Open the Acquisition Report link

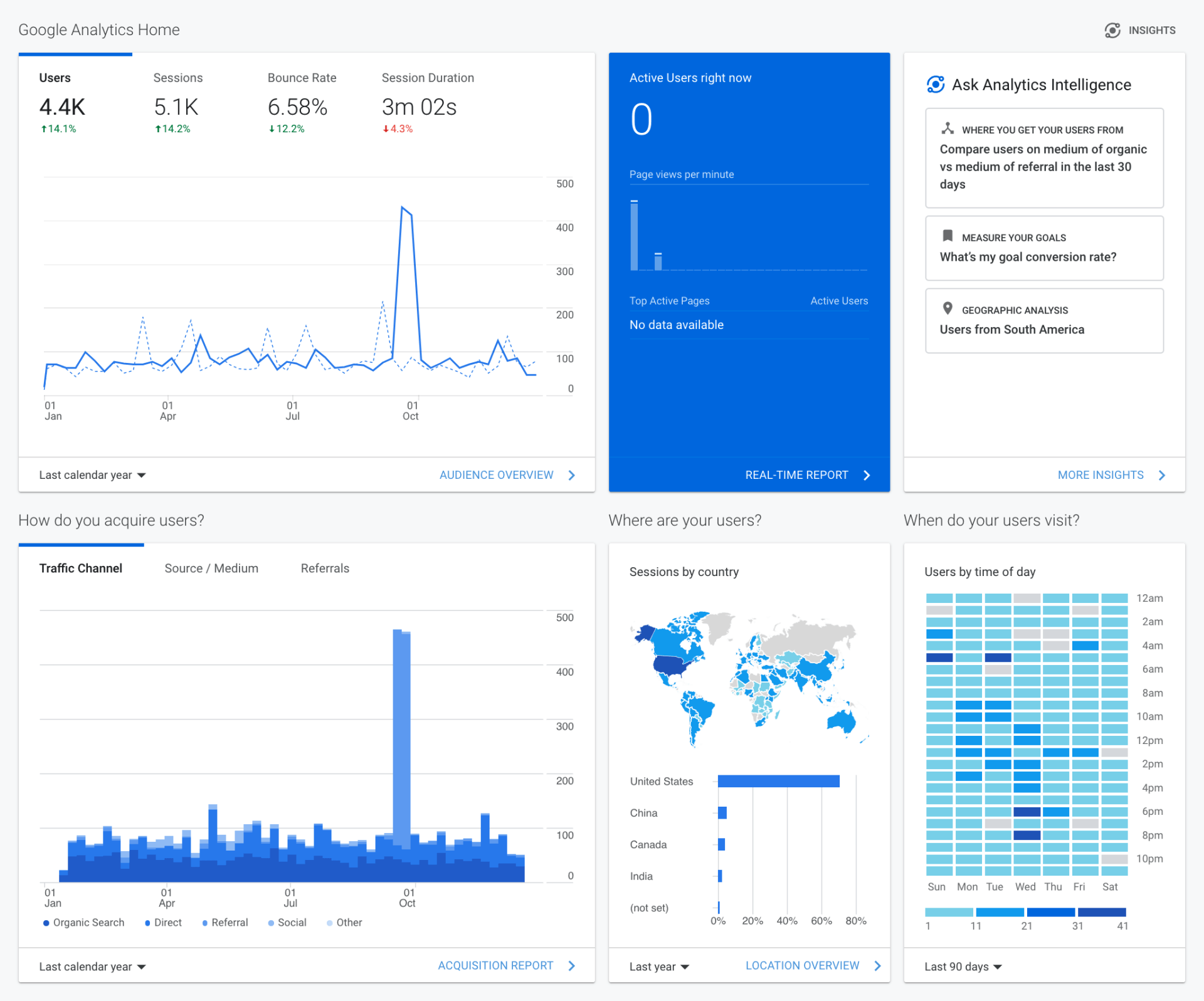pos(495,966)
